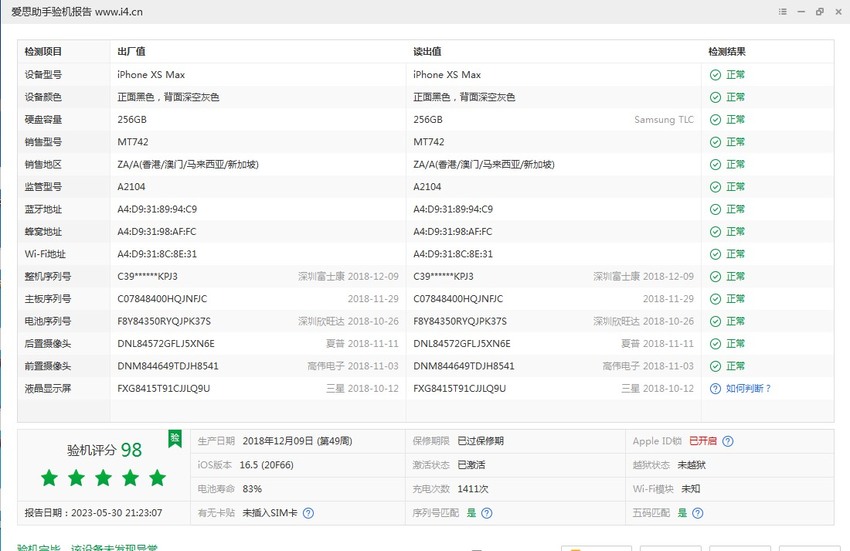The height and width of the screenshot is (551, 850).
Task: Select factory LCD serial FXG8415T91CJJLQ9U
Action: click(x=164, y=389)
